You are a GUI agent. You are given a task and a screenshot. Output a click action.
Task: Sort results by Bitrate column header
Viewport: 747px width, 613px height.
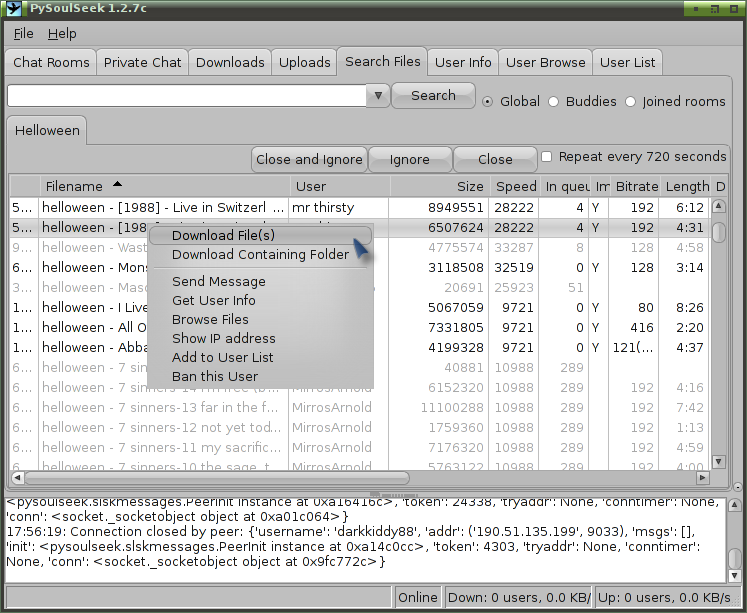click(636, 186)
